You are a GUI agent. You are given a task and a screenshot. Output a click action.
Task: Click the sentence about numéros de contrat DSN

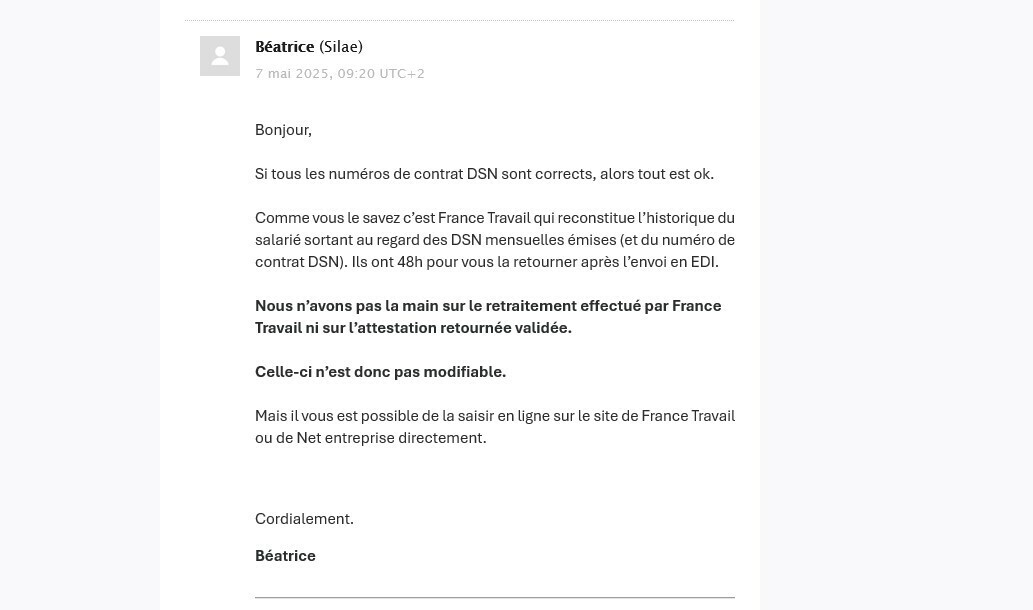tap(484, 174)
